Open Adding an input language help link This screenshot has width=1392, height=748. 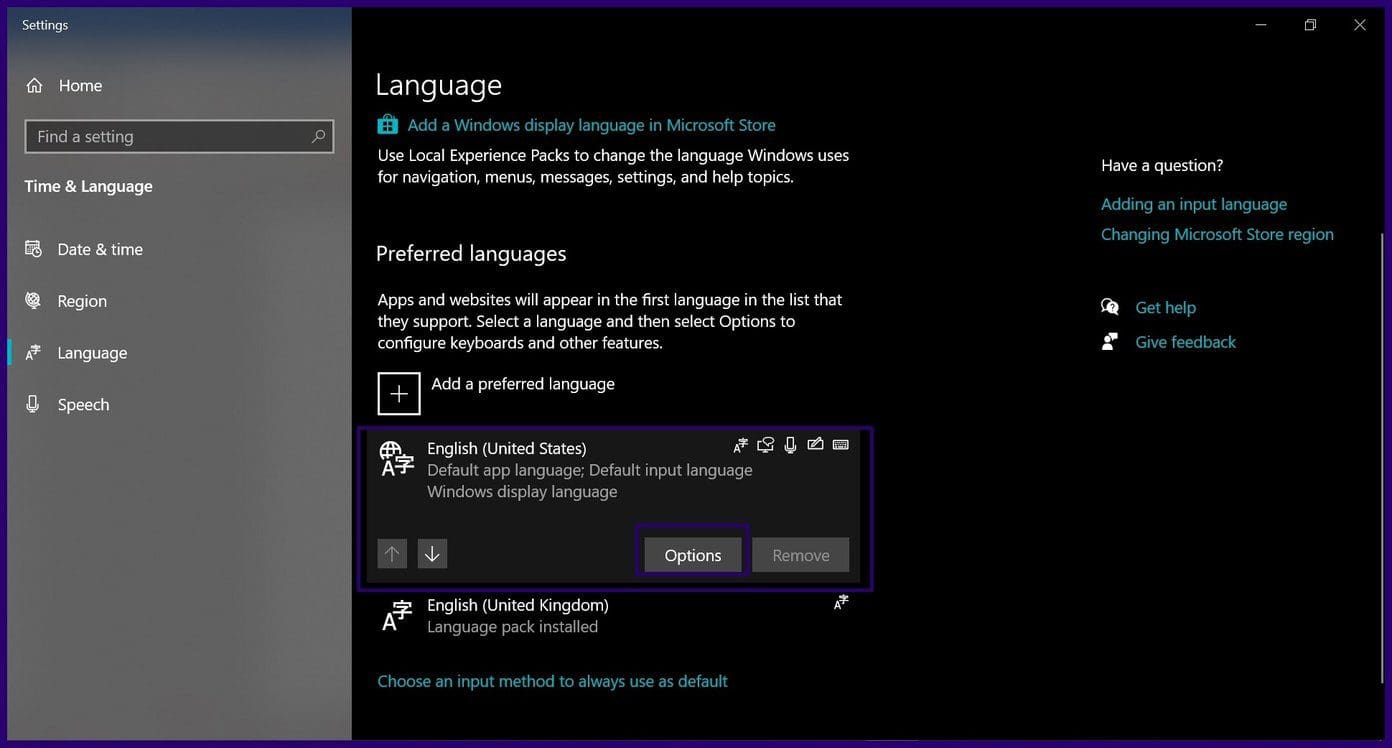click(1194, 204)
